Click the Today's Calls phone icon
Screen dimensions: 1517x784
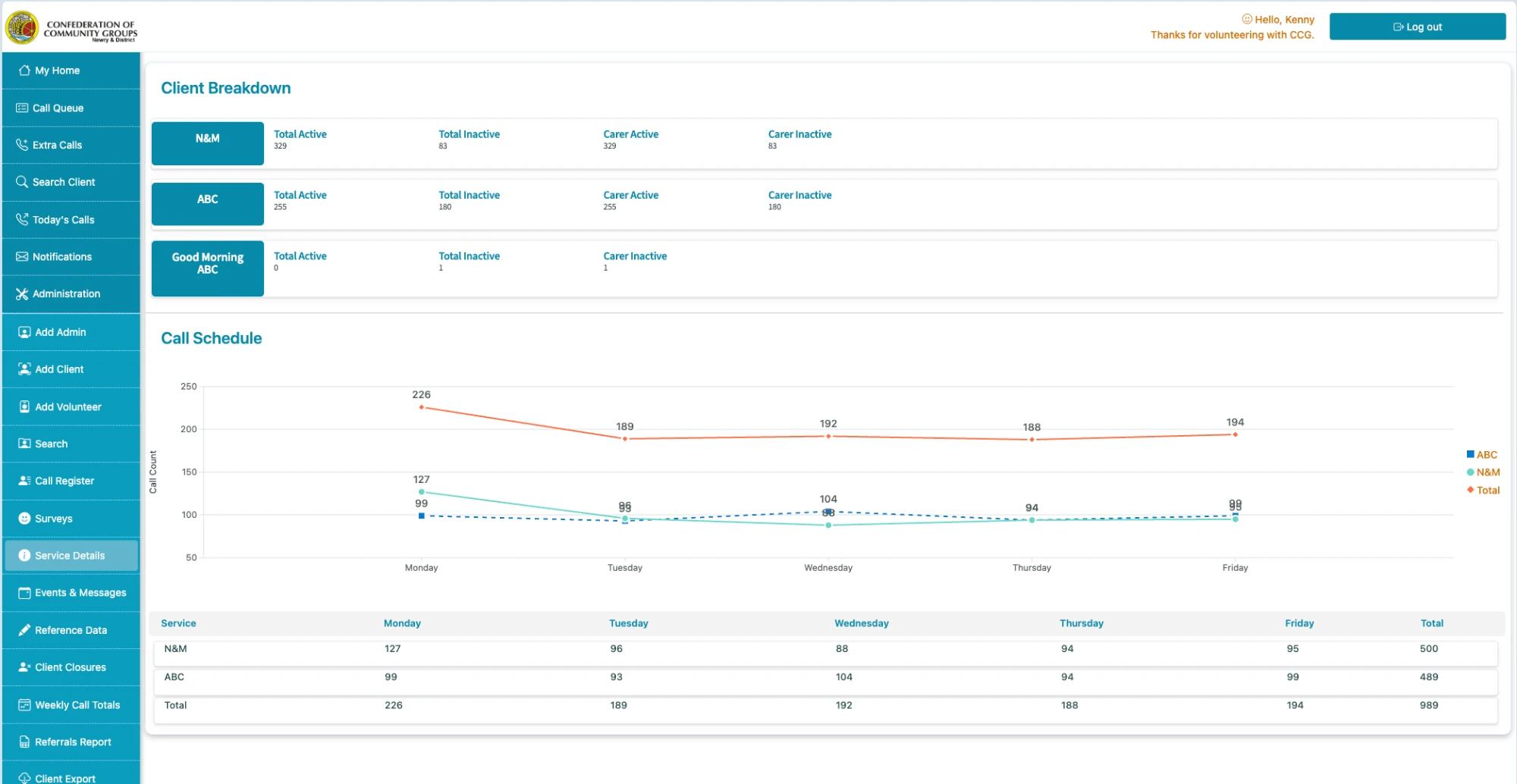[x=22, y=219]
